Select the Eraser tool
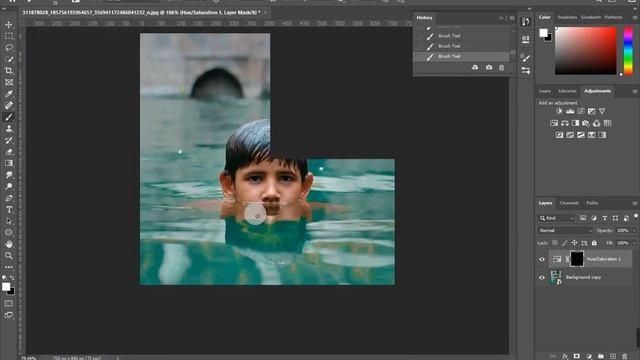Viewport: 640px width, 360px height. pos(9,151)
